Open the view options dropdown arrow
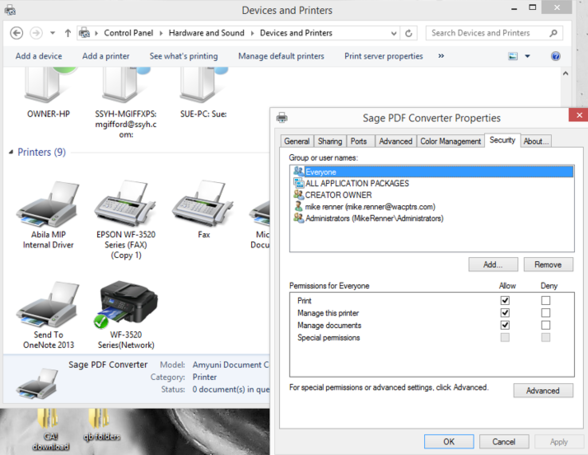Image resolution: width=588 pixels, height=455 pixels. pyautogui.click(x=527, y=56)
